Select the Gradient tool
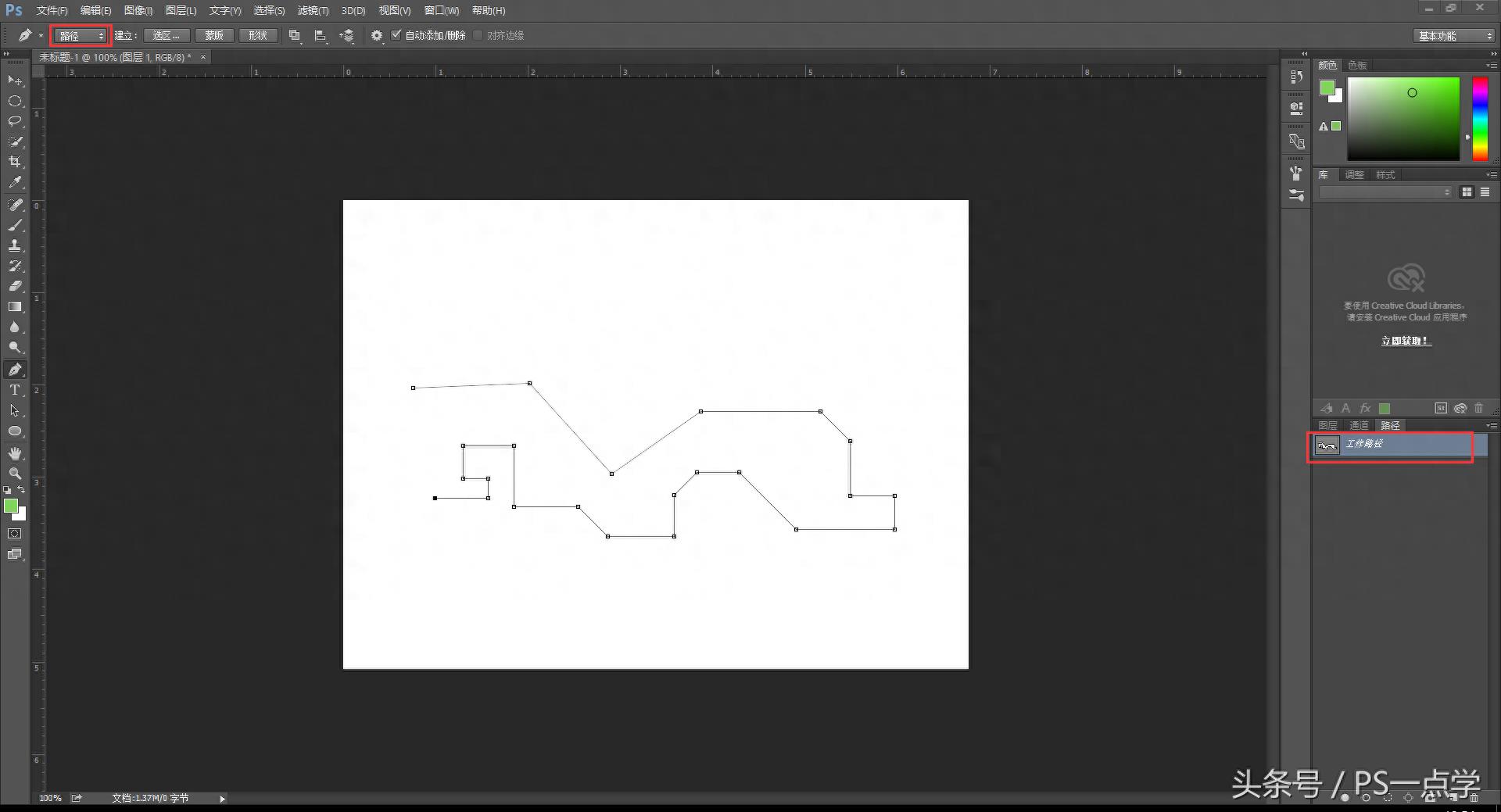Viewport: 1501px width, 812px height. coord(15,306)
